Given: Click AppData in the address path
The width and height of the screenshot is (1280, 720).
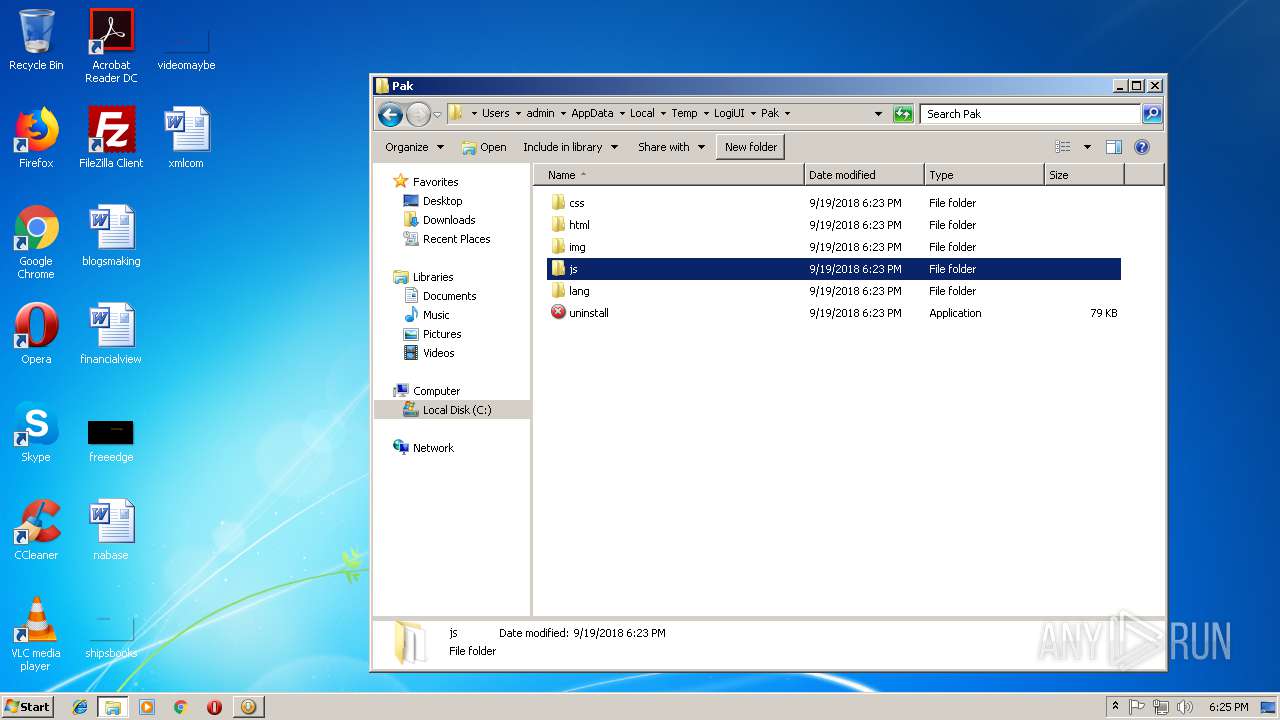Looking at the screenshot, I should (592, 113).
